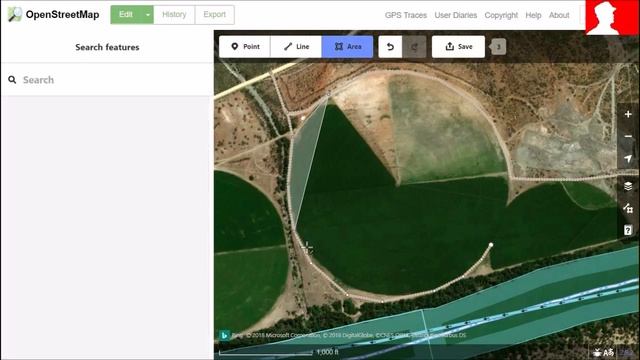Viewport: 640px width, 360px height.
Task: Save the map changes
Action: pyautogui.click(x=458, y=47)
